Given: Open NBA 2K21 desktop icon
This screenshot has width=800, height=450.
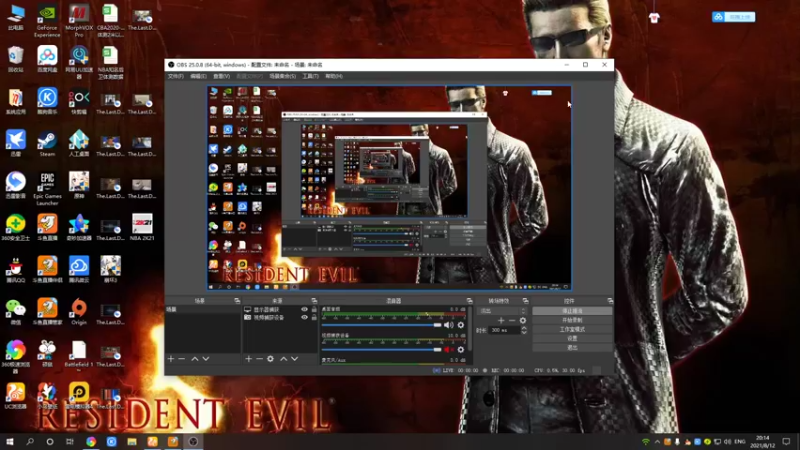Looking at the screenshot, I should point(142,228).
